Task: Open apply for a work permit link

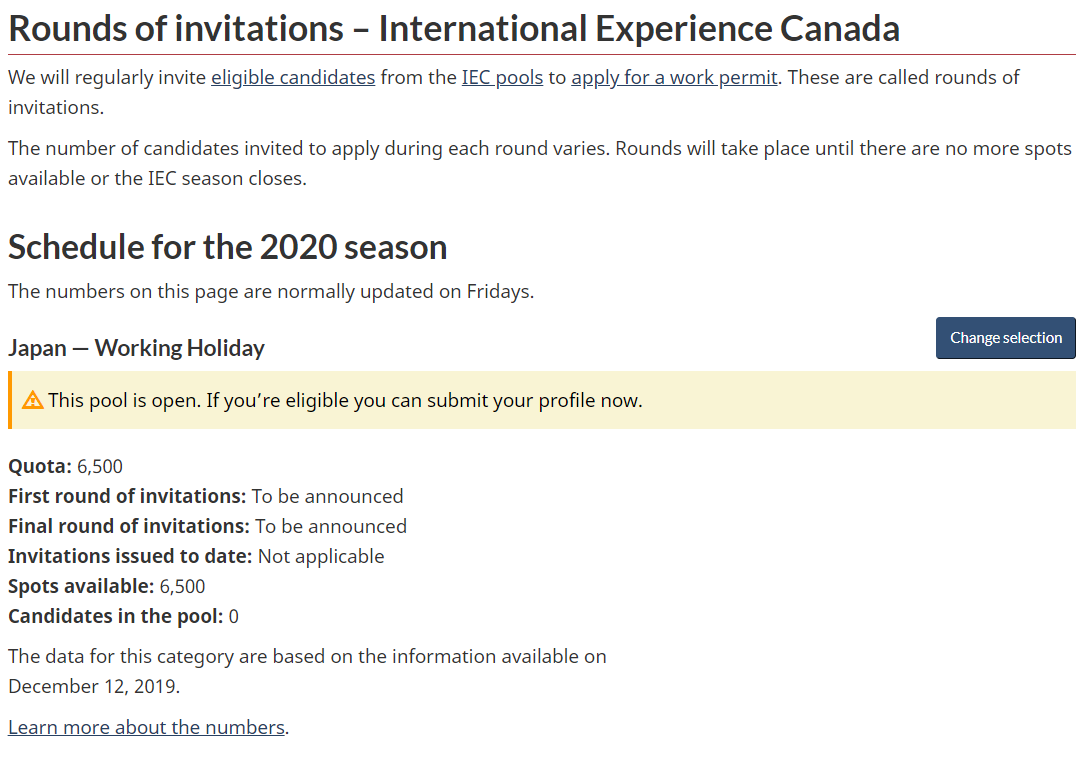Action: [x=674, y=78]
